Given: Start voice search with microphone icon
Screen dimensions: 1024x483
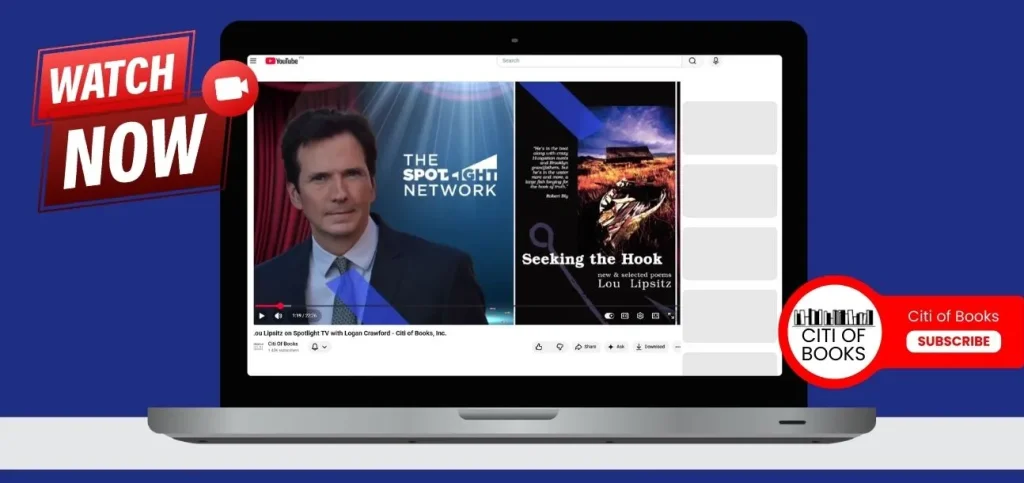Looking at the screenshot, I should click(x=715, y=61).
